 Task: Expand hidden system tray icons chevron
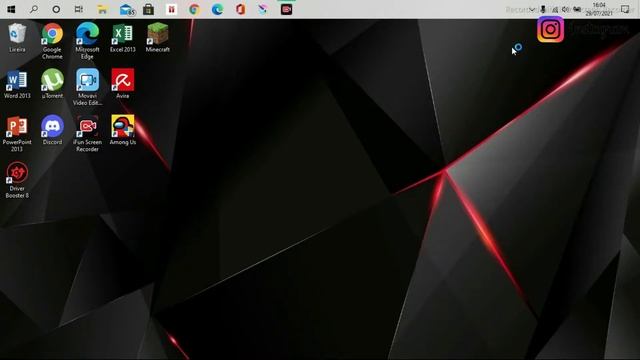532,9
